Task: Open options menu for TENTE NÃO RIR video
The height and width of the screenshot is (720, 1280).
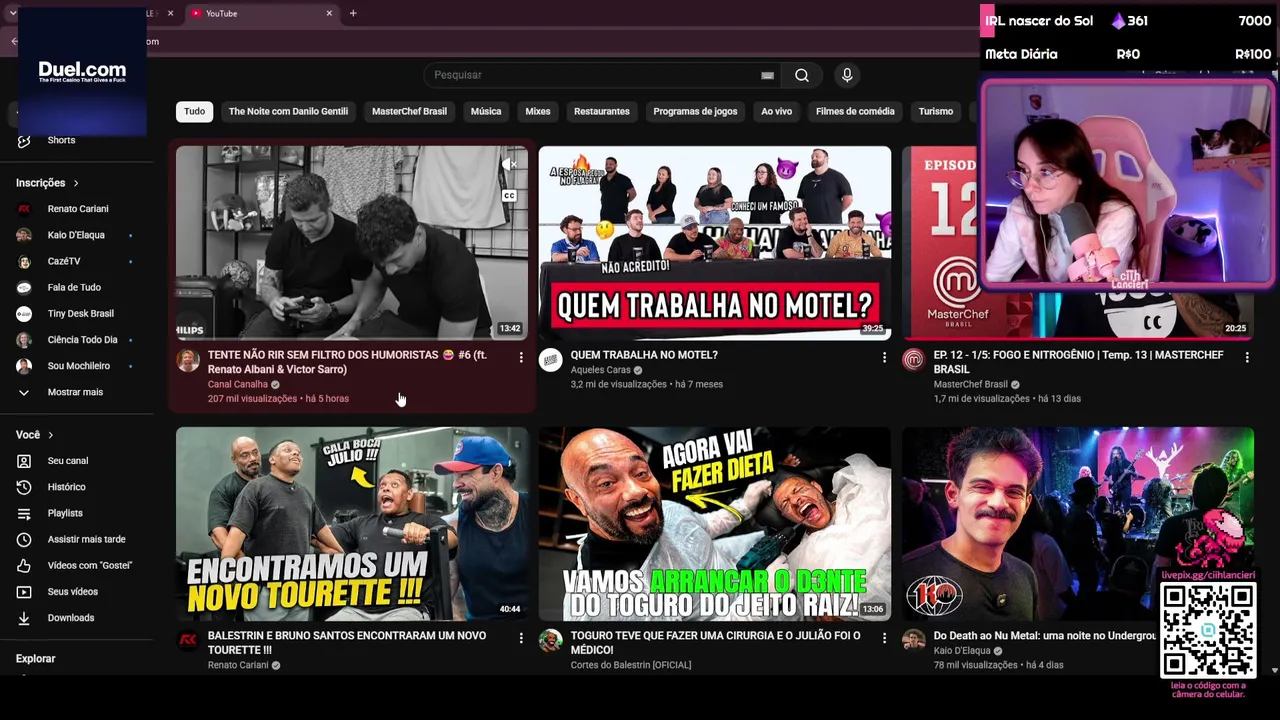Action: pyautogui.click(x=521, y=357)
